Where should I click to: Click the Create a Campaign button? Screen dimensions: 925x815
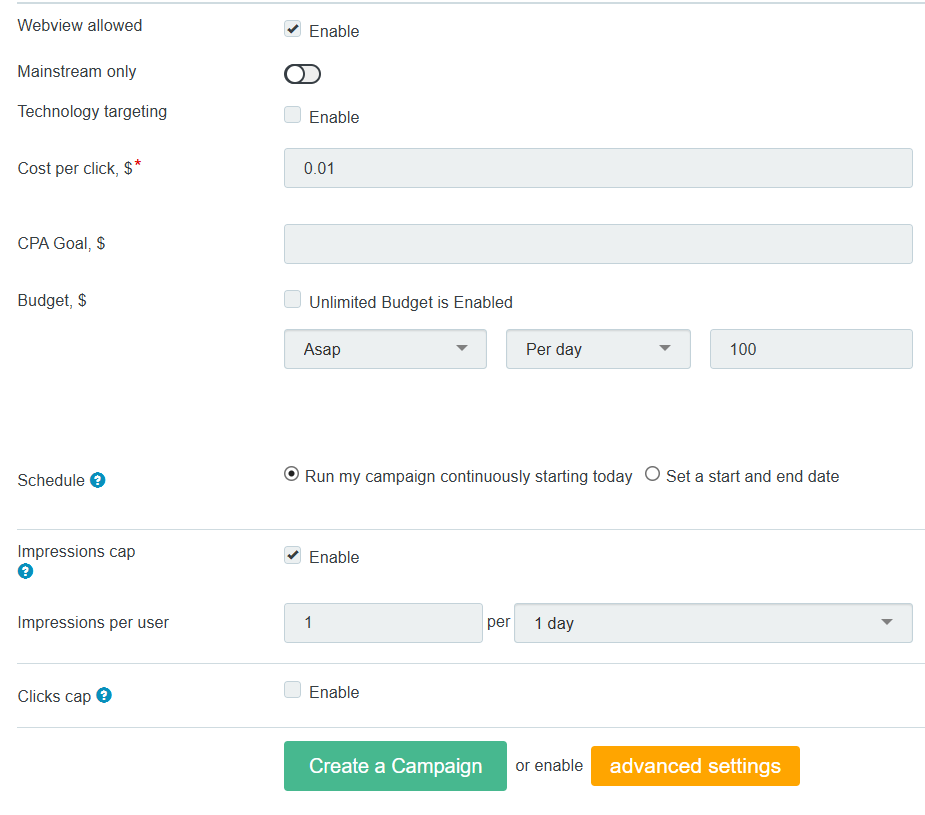point(395,766)
